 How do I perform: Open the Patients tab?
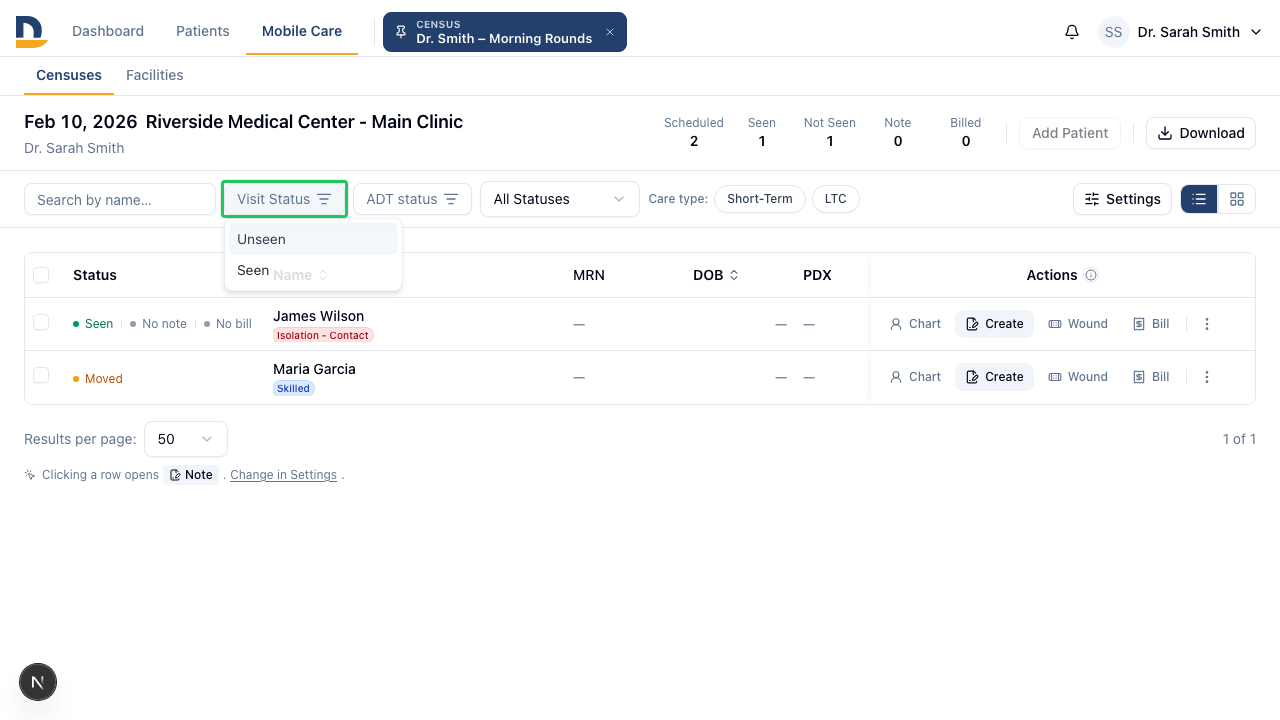pyautogui.click(x=203, y=31)
